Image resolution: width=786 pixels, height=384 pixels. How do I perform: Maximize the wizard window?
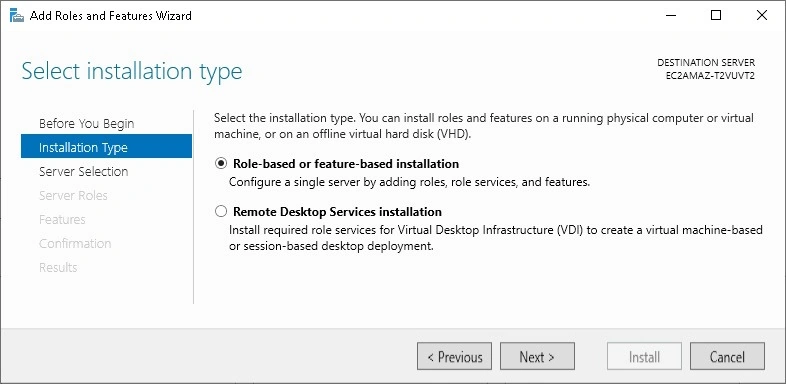[716, 16]
